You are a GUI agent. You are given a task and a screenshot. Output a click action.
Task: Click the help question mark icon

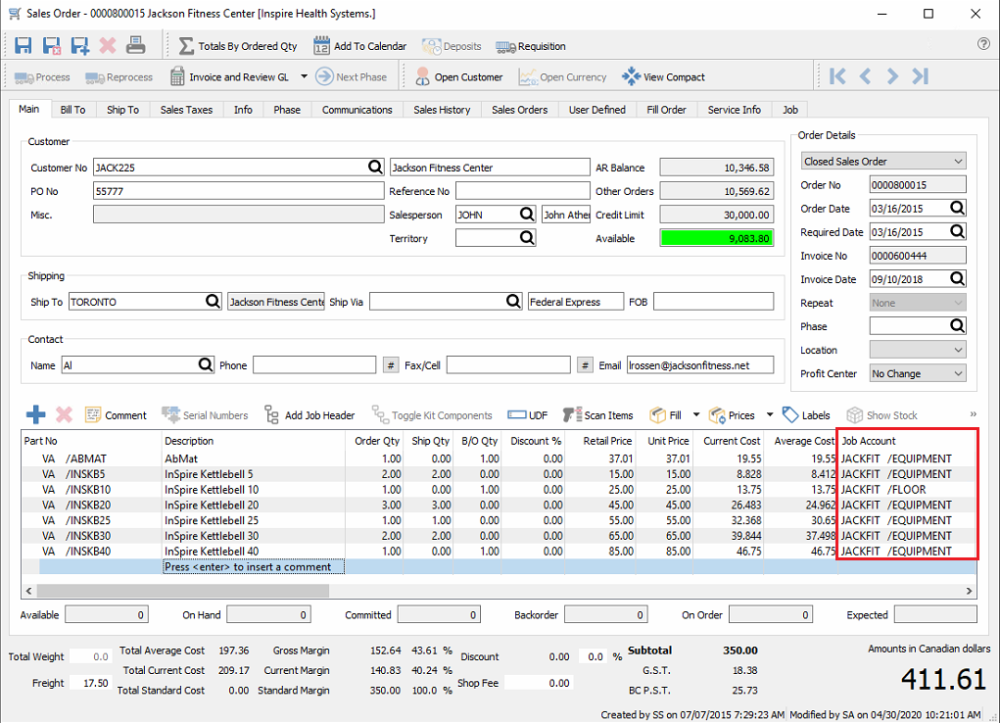tap(983, 45)
